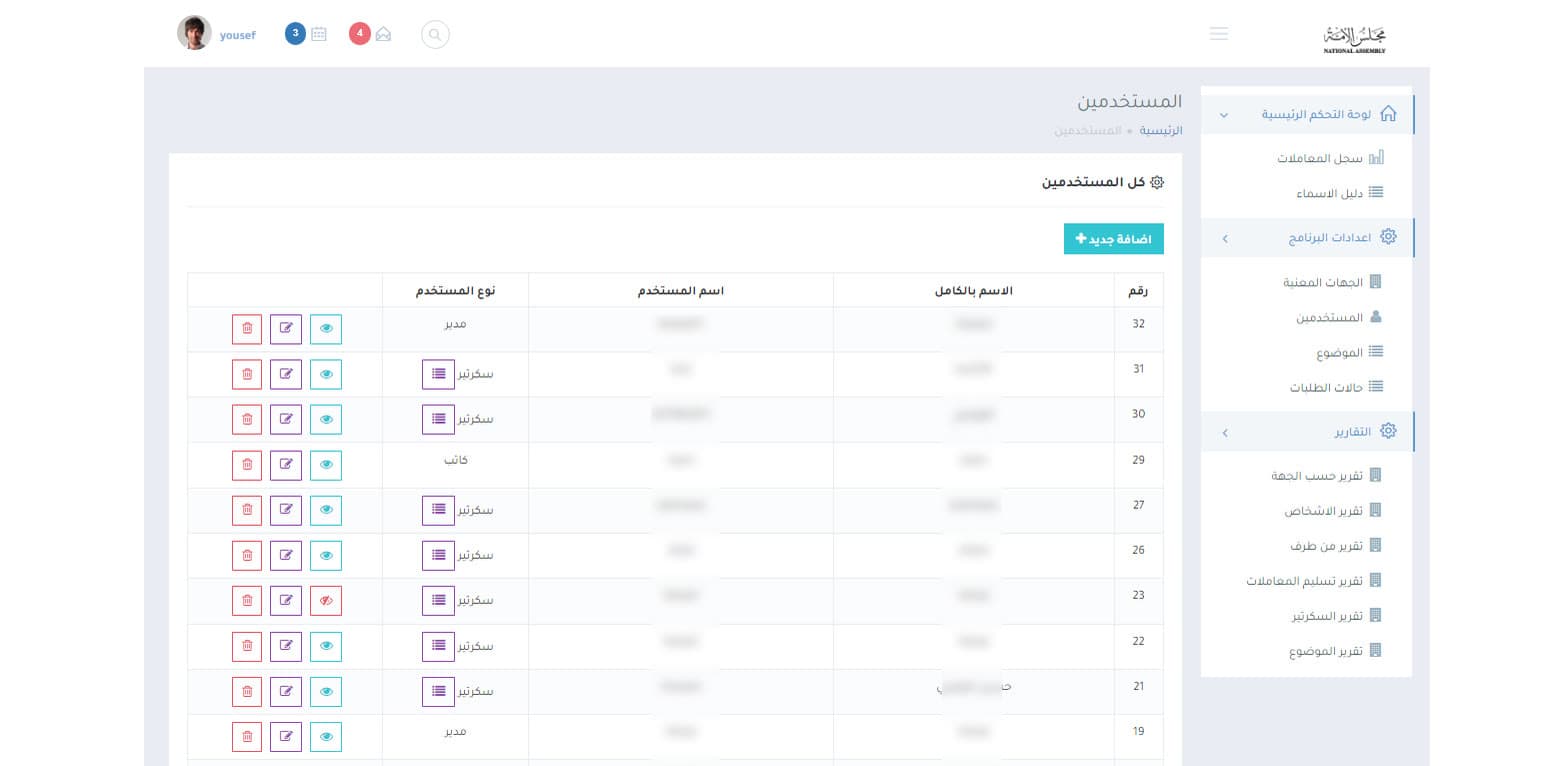
Task: Delete the user in row 21
Action: click(248, 691)
